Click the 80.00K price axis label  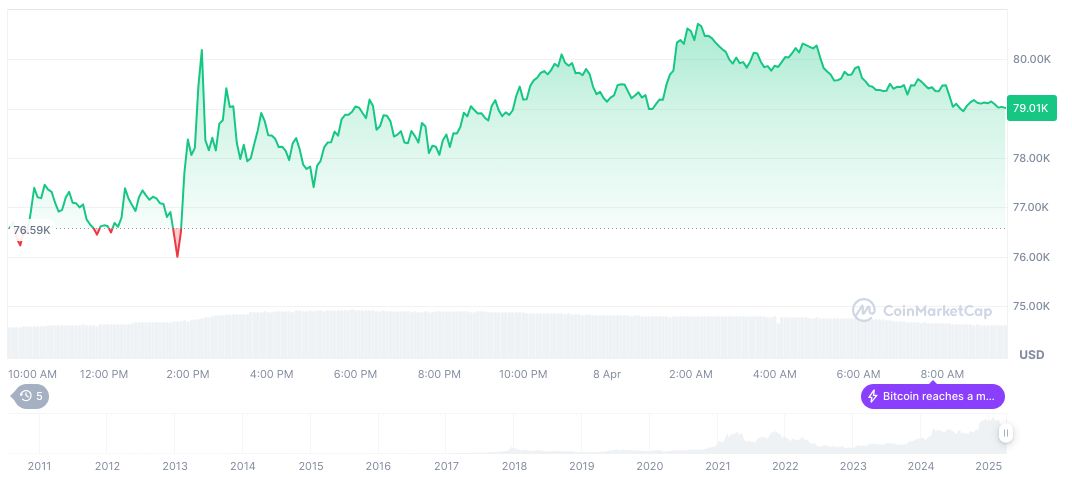1032,59
